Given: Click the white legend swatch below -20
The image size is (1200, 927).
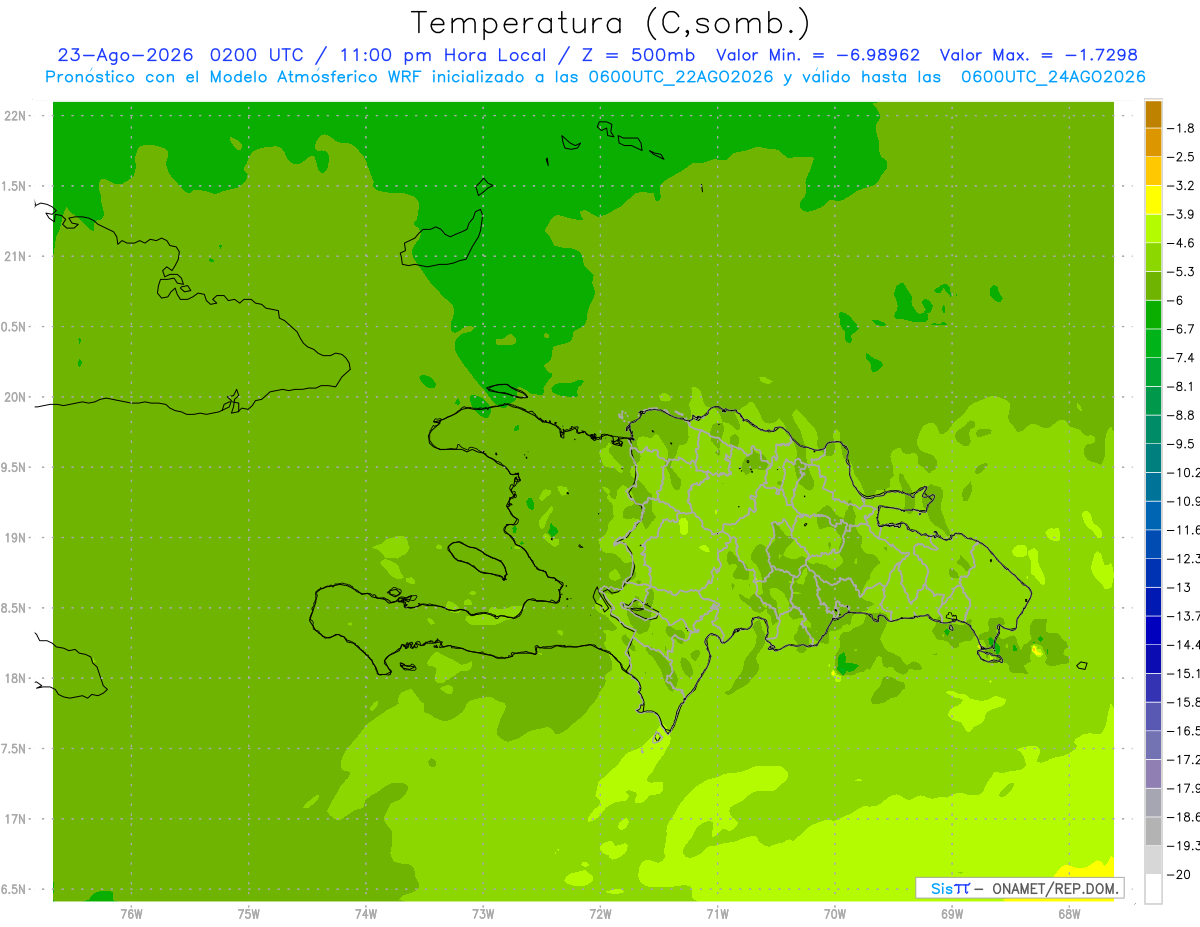Looking at the screenshot, I should 1153,888.
